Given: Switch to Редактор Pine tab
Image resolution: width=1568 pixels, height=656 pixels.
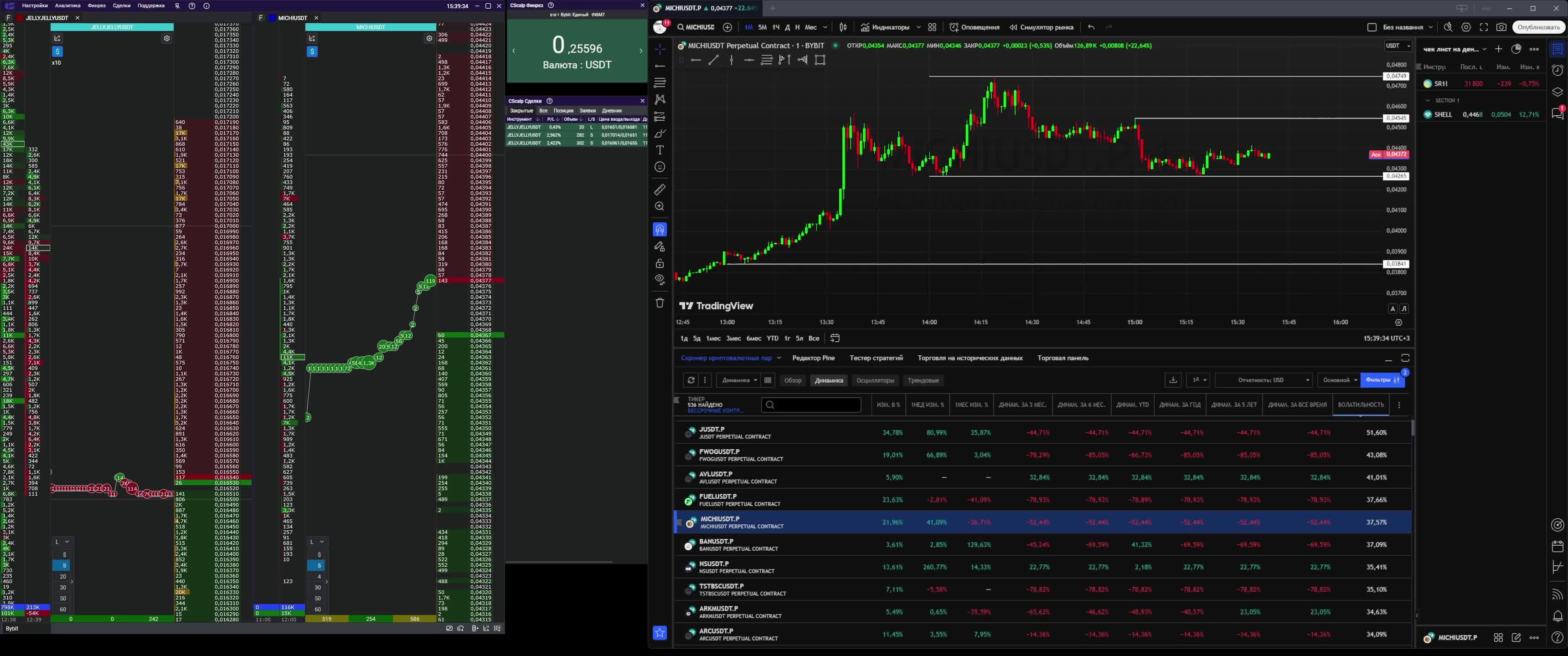Looking at the screenshot, I should (x=813, y=358).
